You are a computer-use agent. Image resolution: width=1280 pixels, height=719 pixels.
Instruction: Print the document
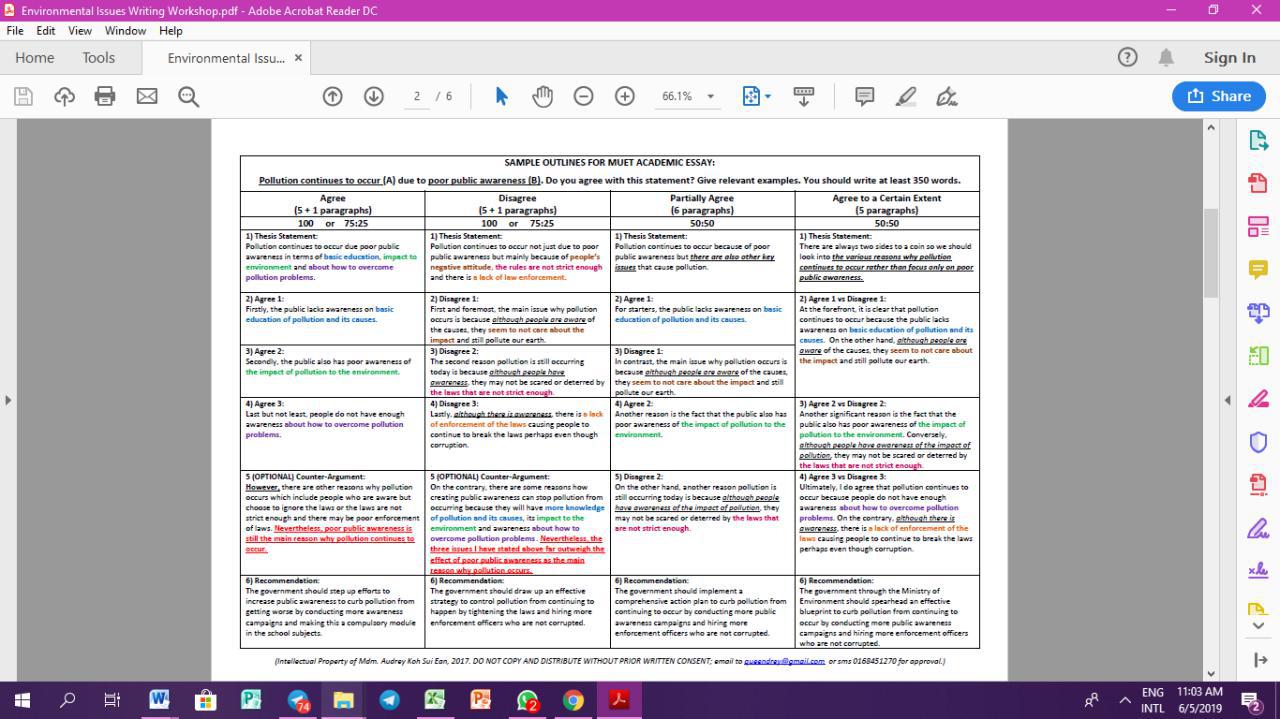pos(105,96)
